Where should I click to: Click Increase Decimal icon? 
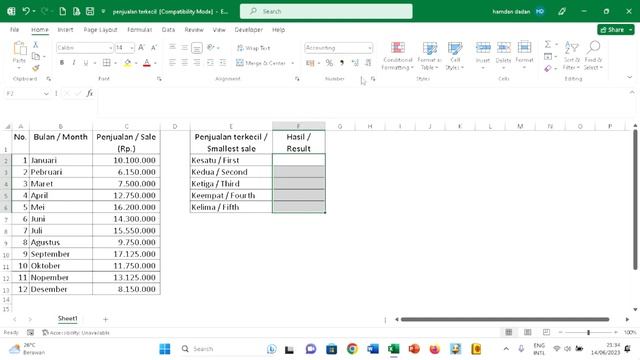[x=355, y=63]
